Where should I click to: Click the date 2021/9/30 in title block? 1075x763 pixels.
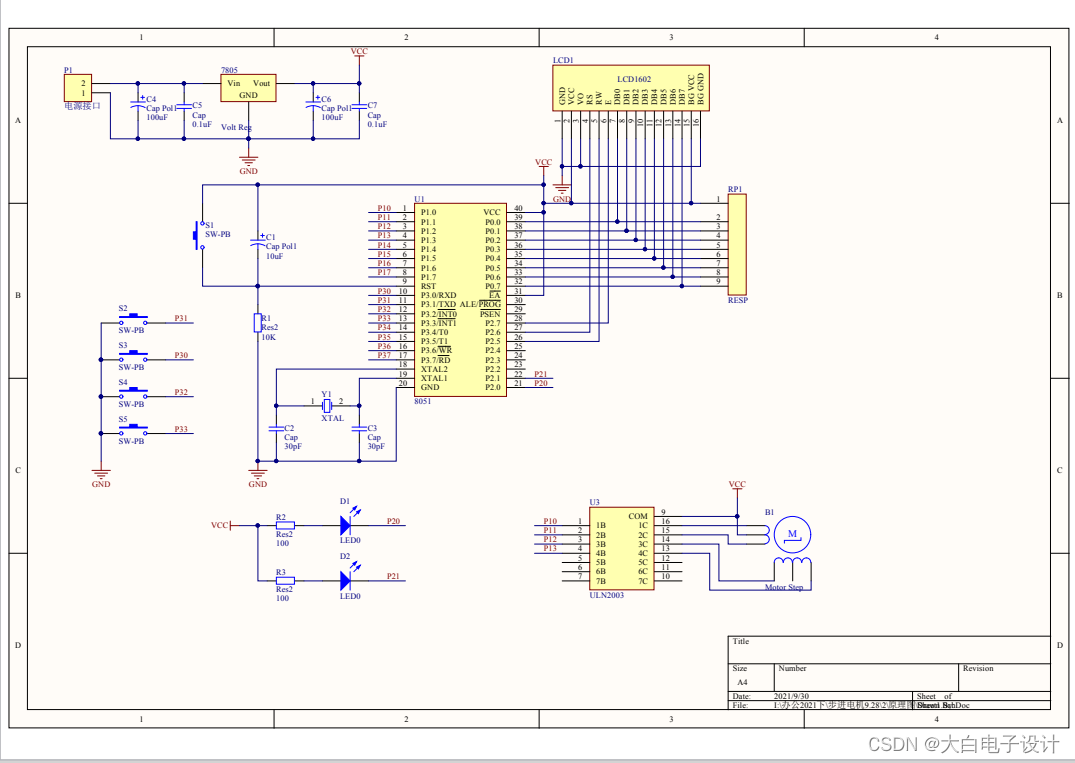[792, 696]
